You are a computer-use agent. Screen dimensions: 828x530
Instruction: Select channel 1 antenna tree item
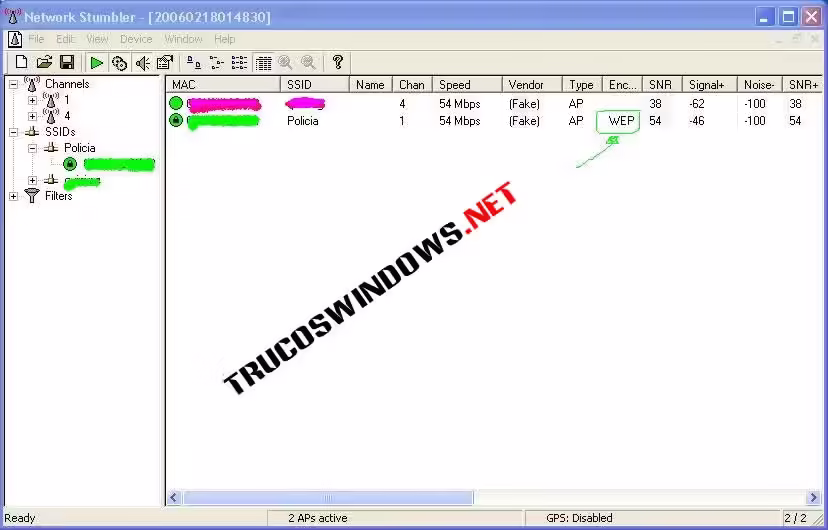51,100
